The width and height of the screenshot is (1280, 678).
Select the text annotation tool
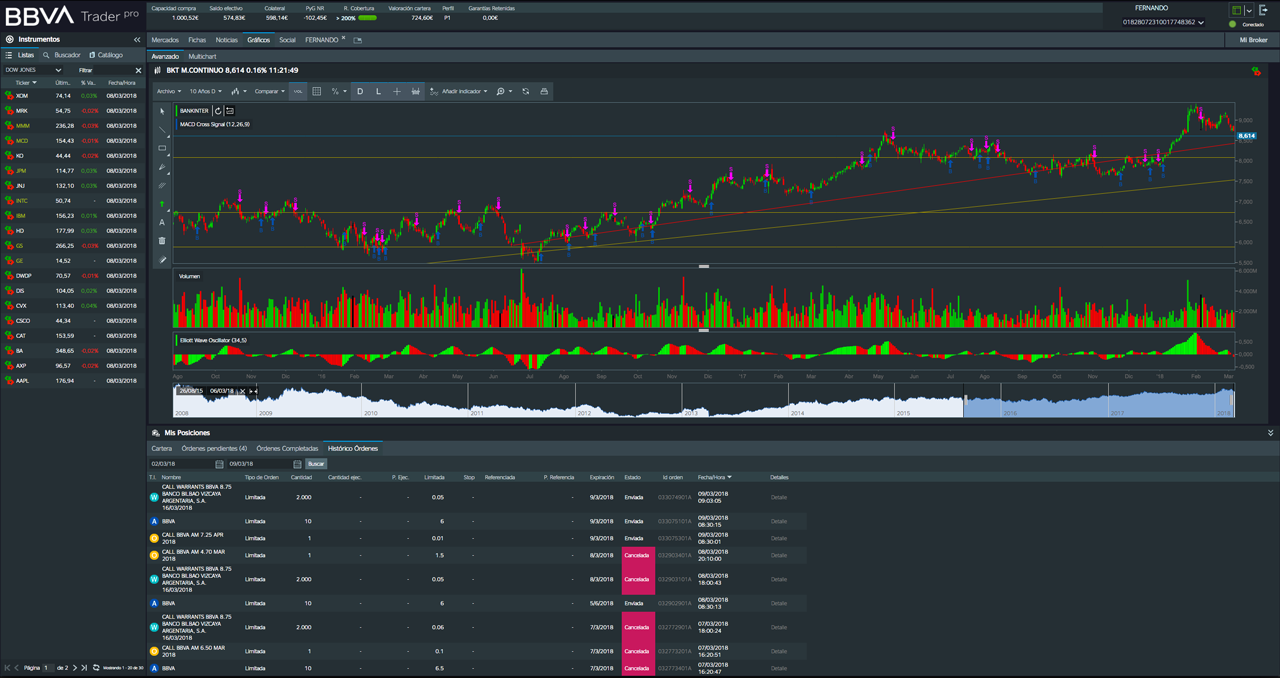pos(162,223)
